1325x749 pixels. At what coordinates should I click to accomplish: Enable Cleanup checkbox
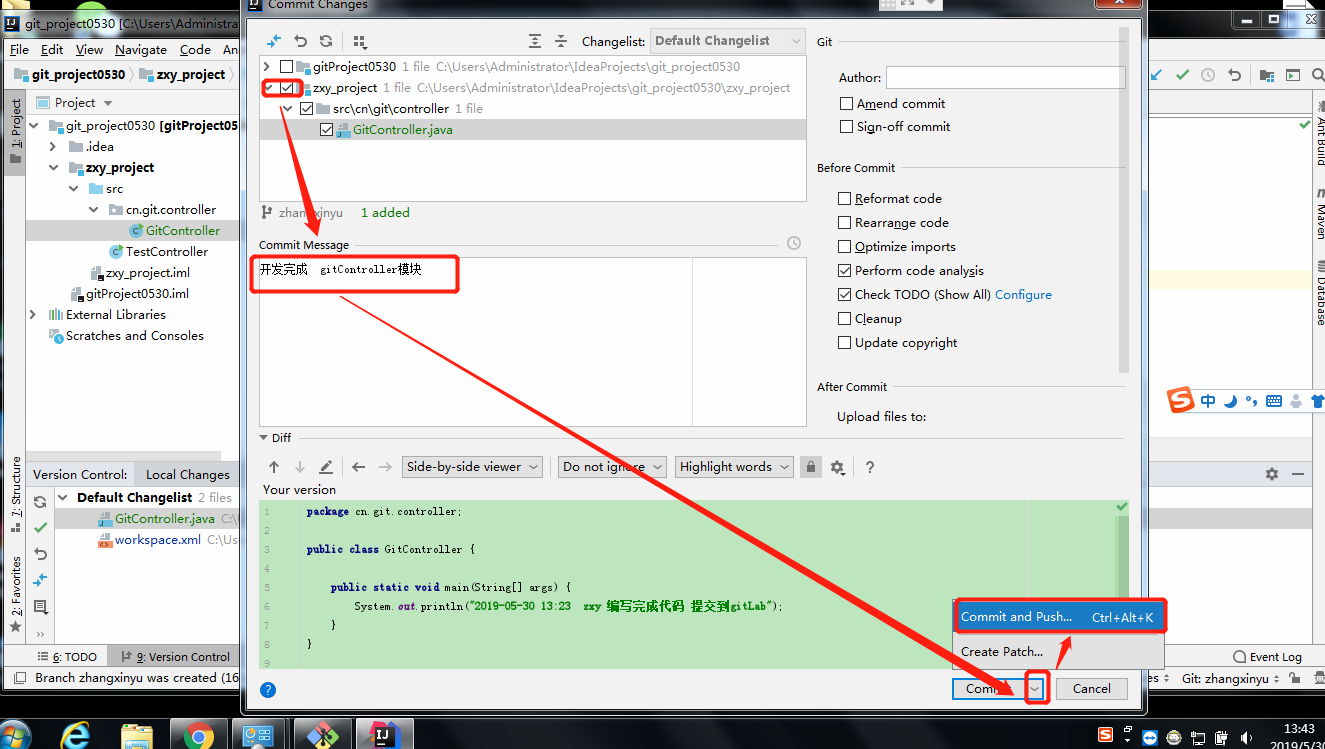pyautogui.click(x=845, y=319)
